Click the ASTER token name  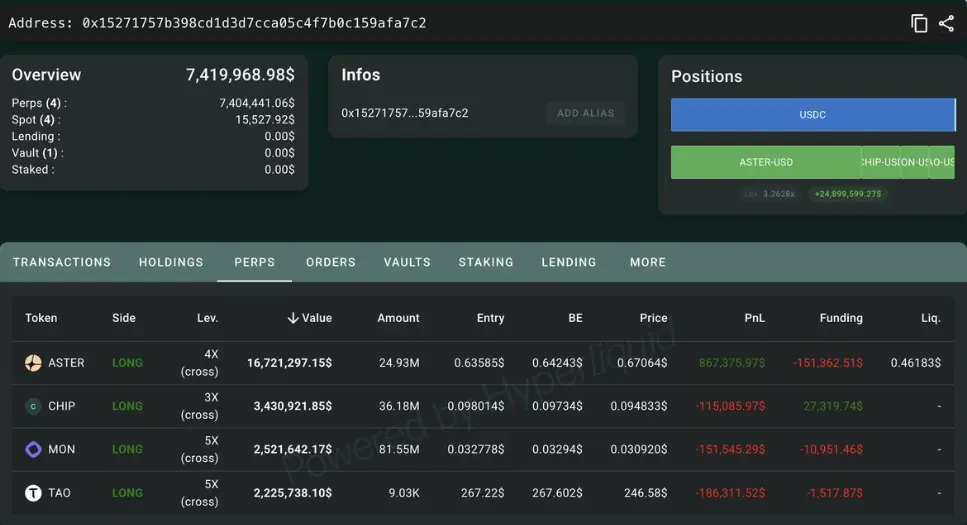pos(66,363)
